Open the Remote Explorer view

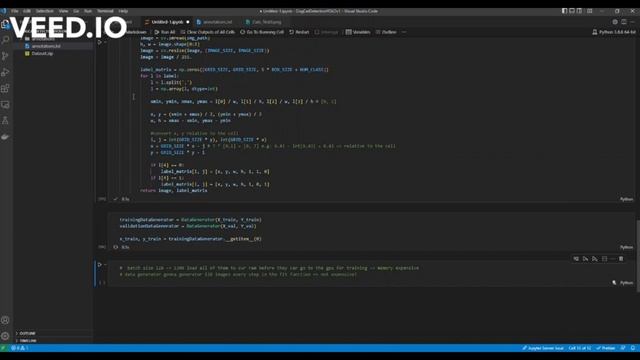(x=5, y=104)
